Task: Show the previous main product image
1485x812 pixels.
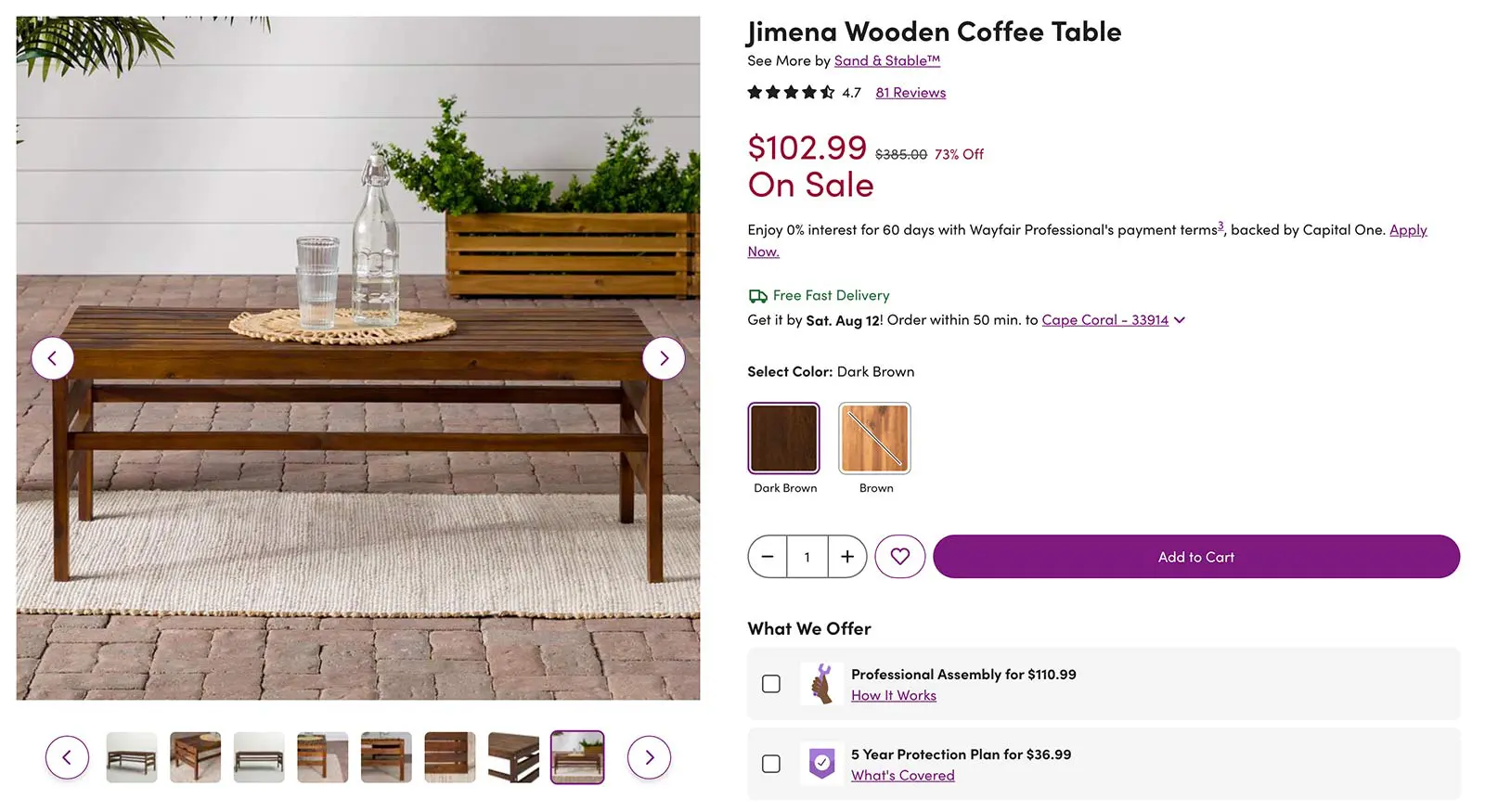Action: tap(53, 358)
